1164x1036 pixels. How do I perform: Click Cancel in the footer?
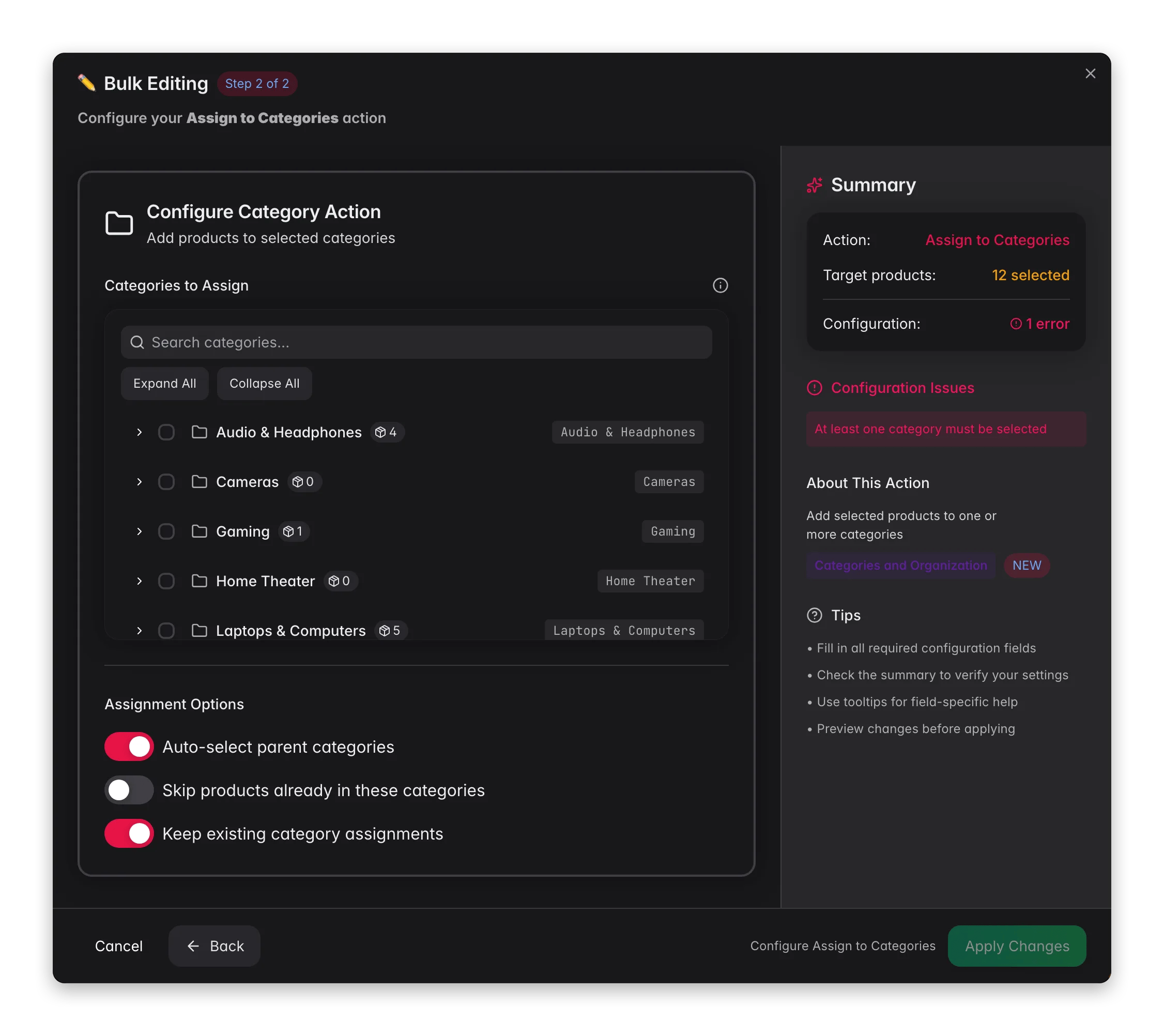pyautogui.click(x=118, y=946)
